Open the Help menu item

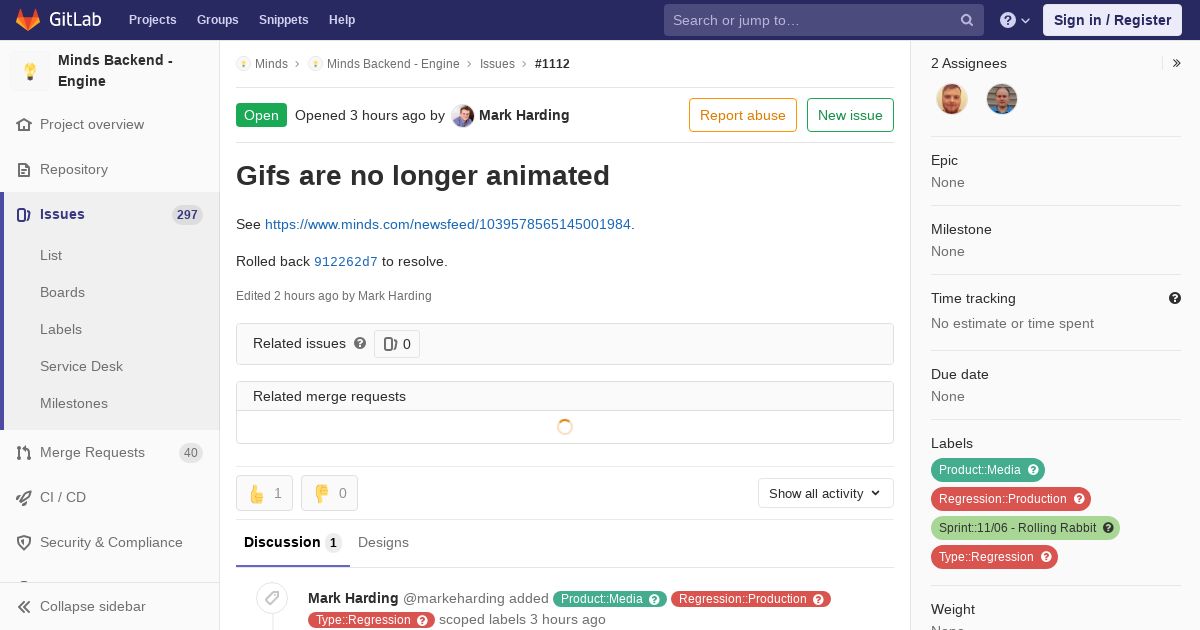(x=342, y=20)
